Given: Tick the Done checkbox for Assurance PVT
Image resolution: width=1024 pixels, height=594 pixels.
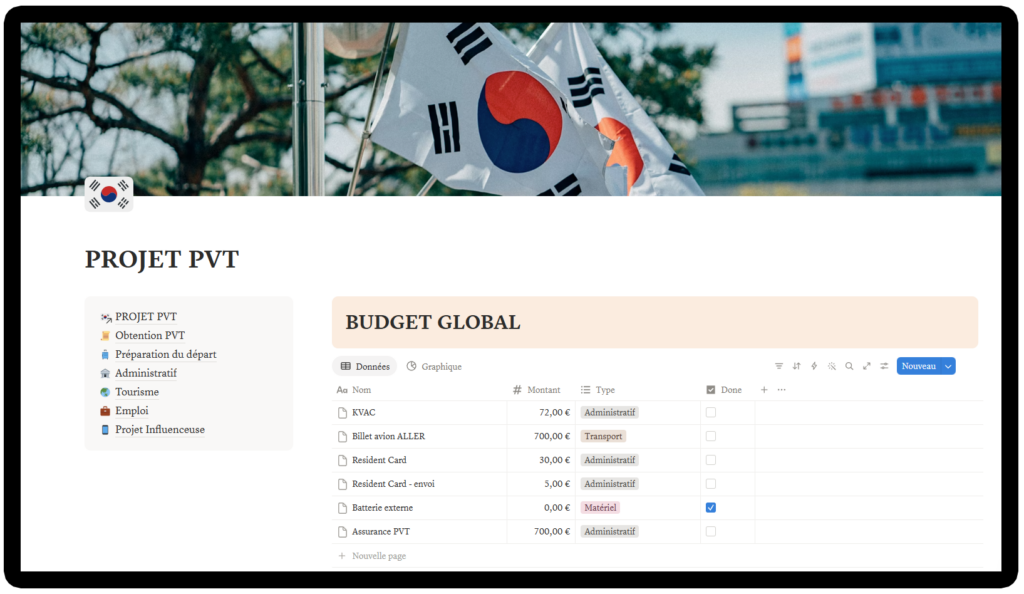Looking at the screenshot, I should pyautogui.click(x=711, y=531).
